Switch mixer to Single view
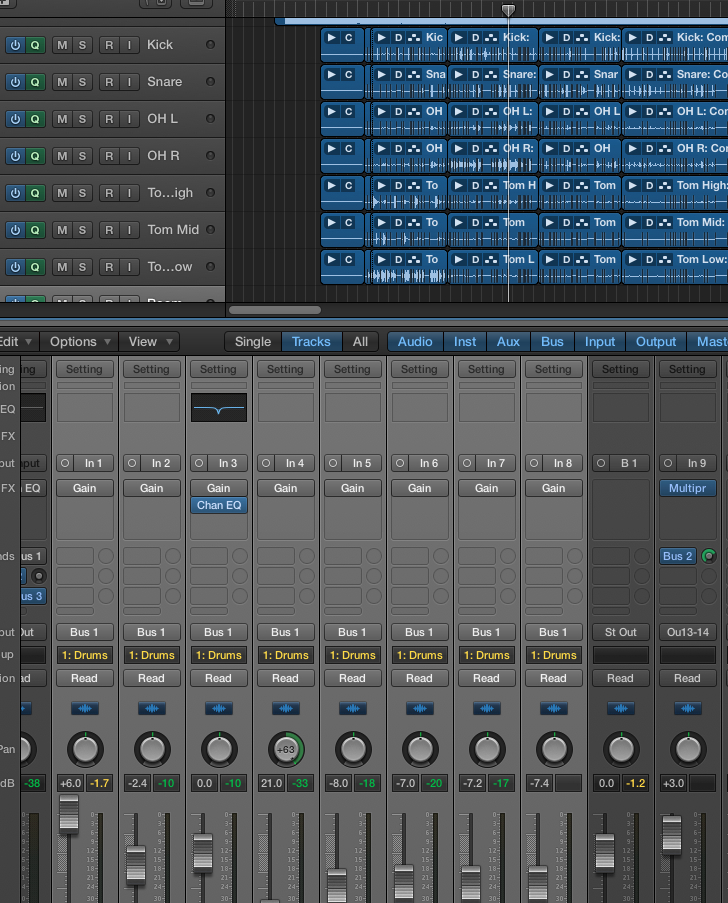This screenshot has height=903, width=728. [x=252, y=342]
